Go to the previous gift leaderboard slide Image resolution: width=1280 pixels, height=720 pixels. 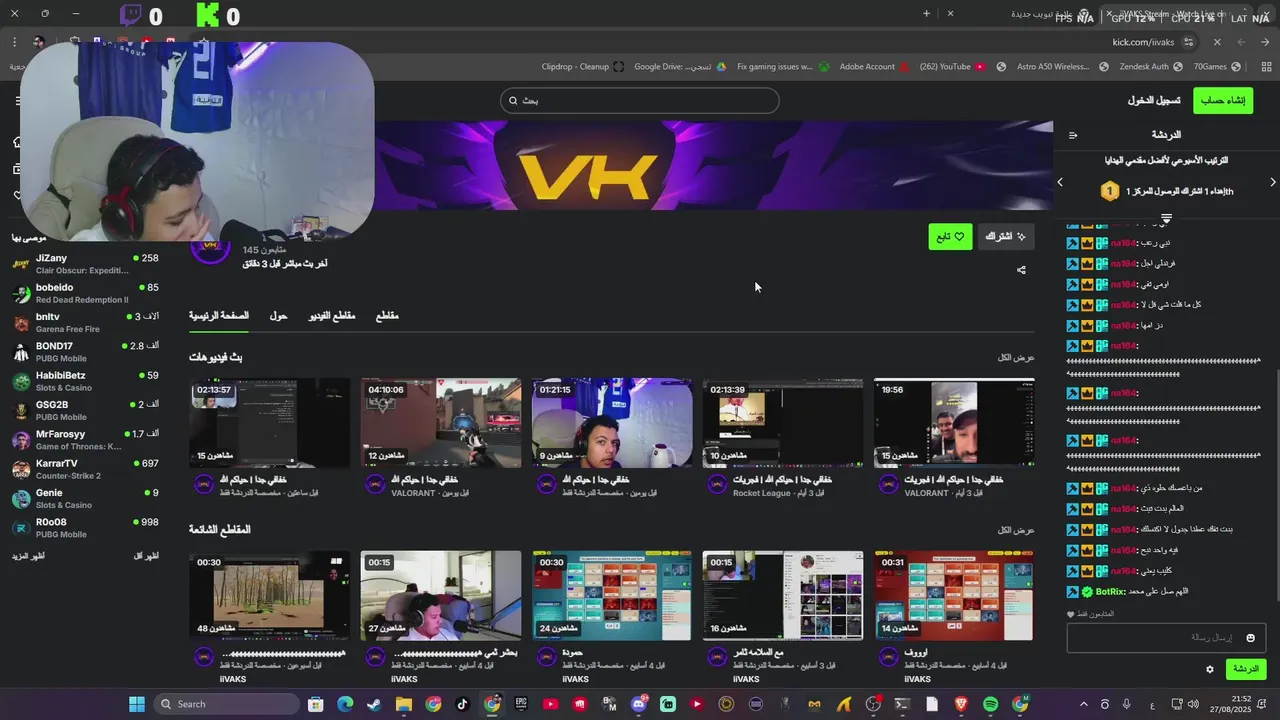point(1061,182)
